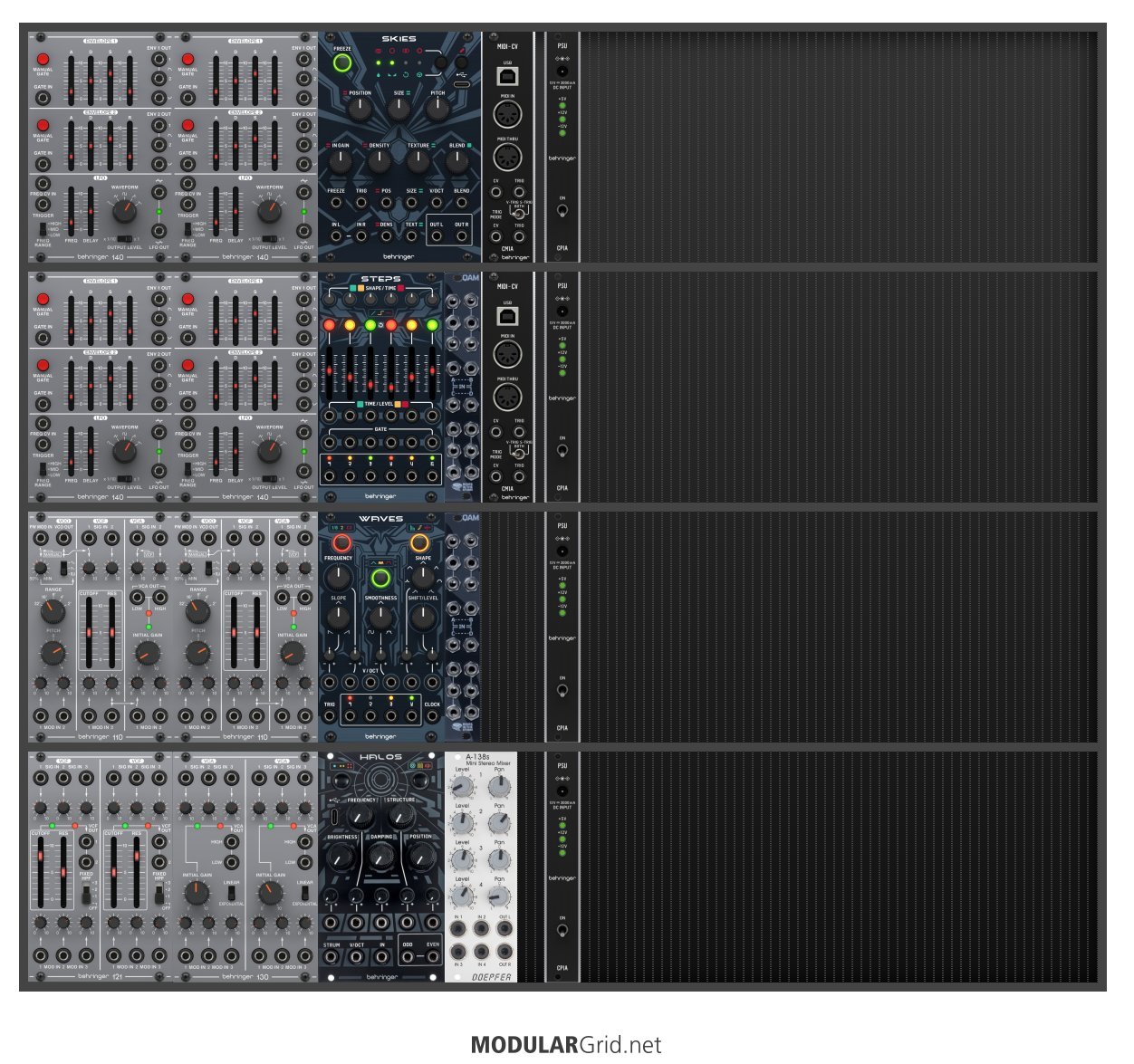
Task: Turn the POSITION knob on Halos
Action: 421,856
